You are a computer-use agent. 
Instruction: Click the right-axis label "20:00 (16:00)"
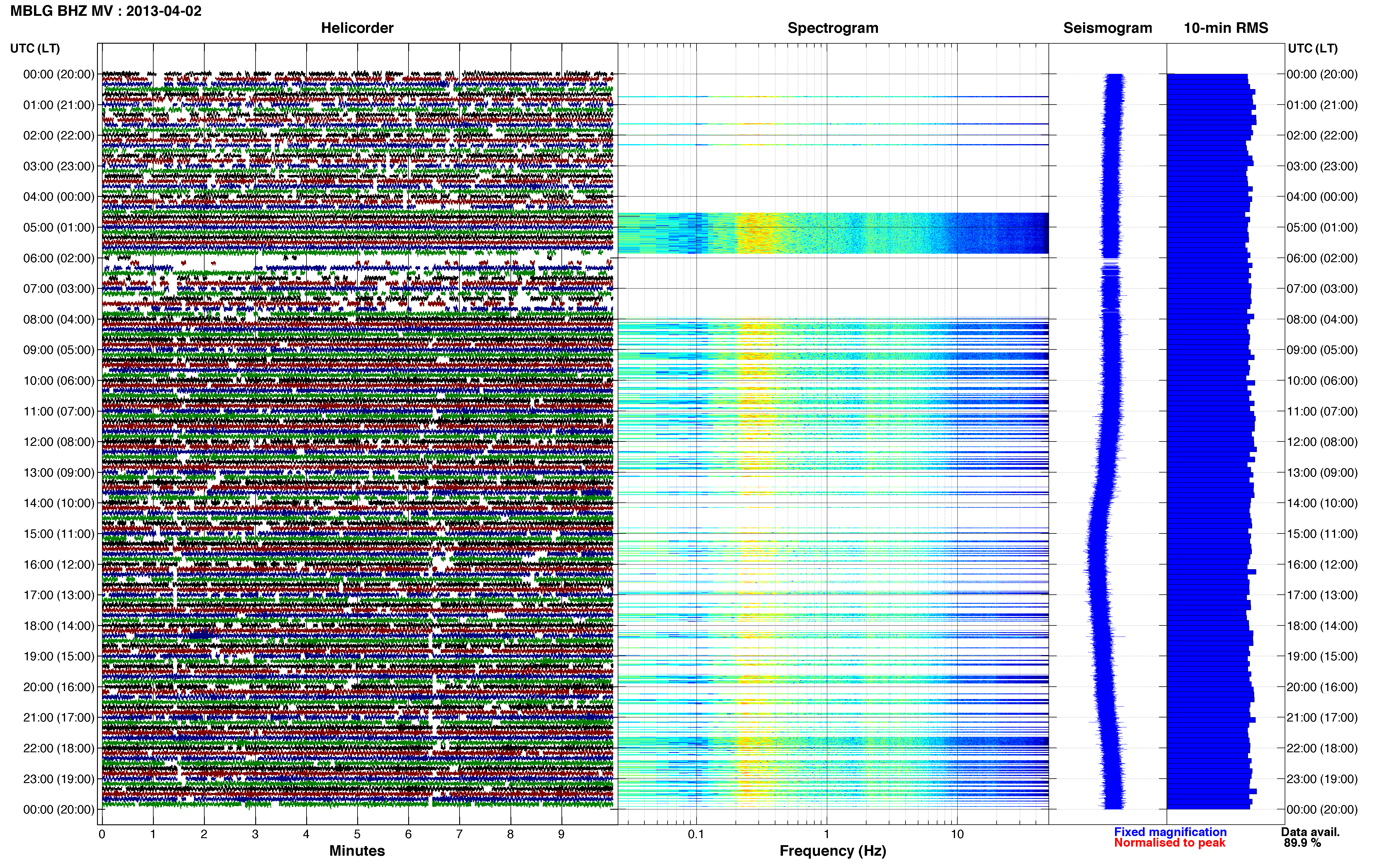pos(1322,687)
